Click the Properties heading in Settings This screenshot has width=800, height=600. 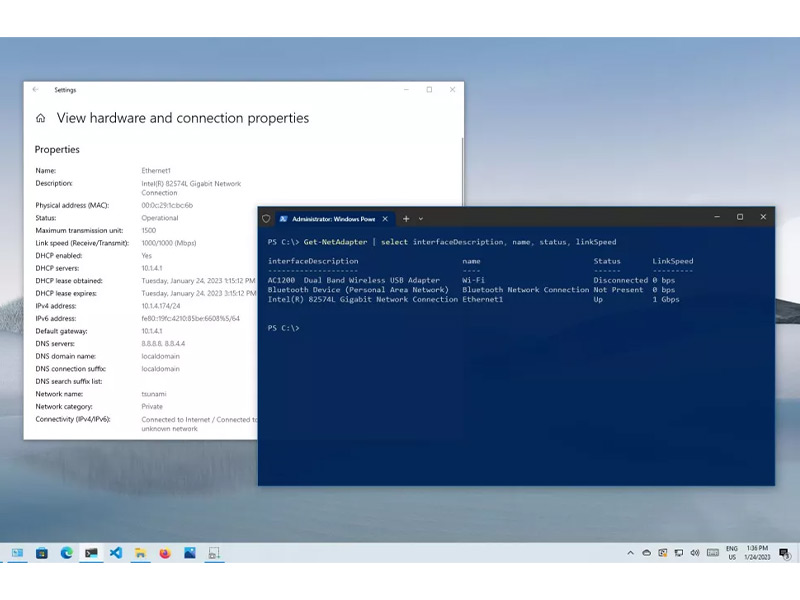pos(57,149)
